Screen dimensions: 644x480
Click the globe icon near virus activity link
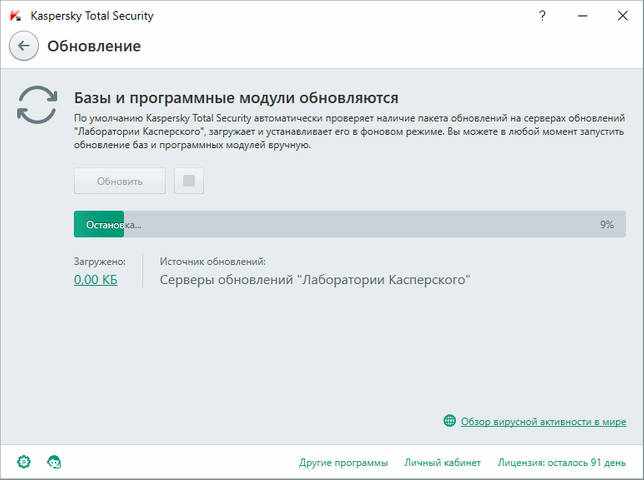pos(450,421)
